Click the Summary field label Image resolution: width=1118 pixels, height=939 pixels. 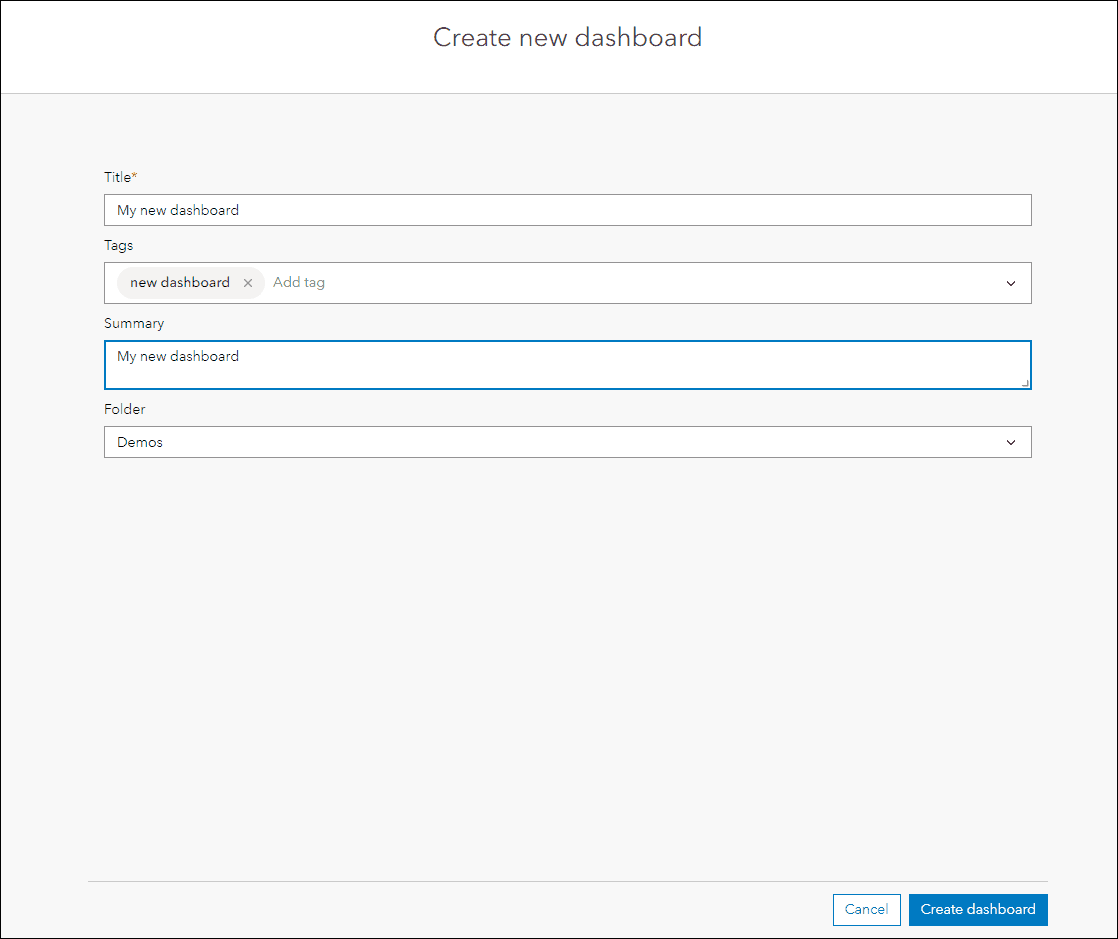click(x=134, y=323)
